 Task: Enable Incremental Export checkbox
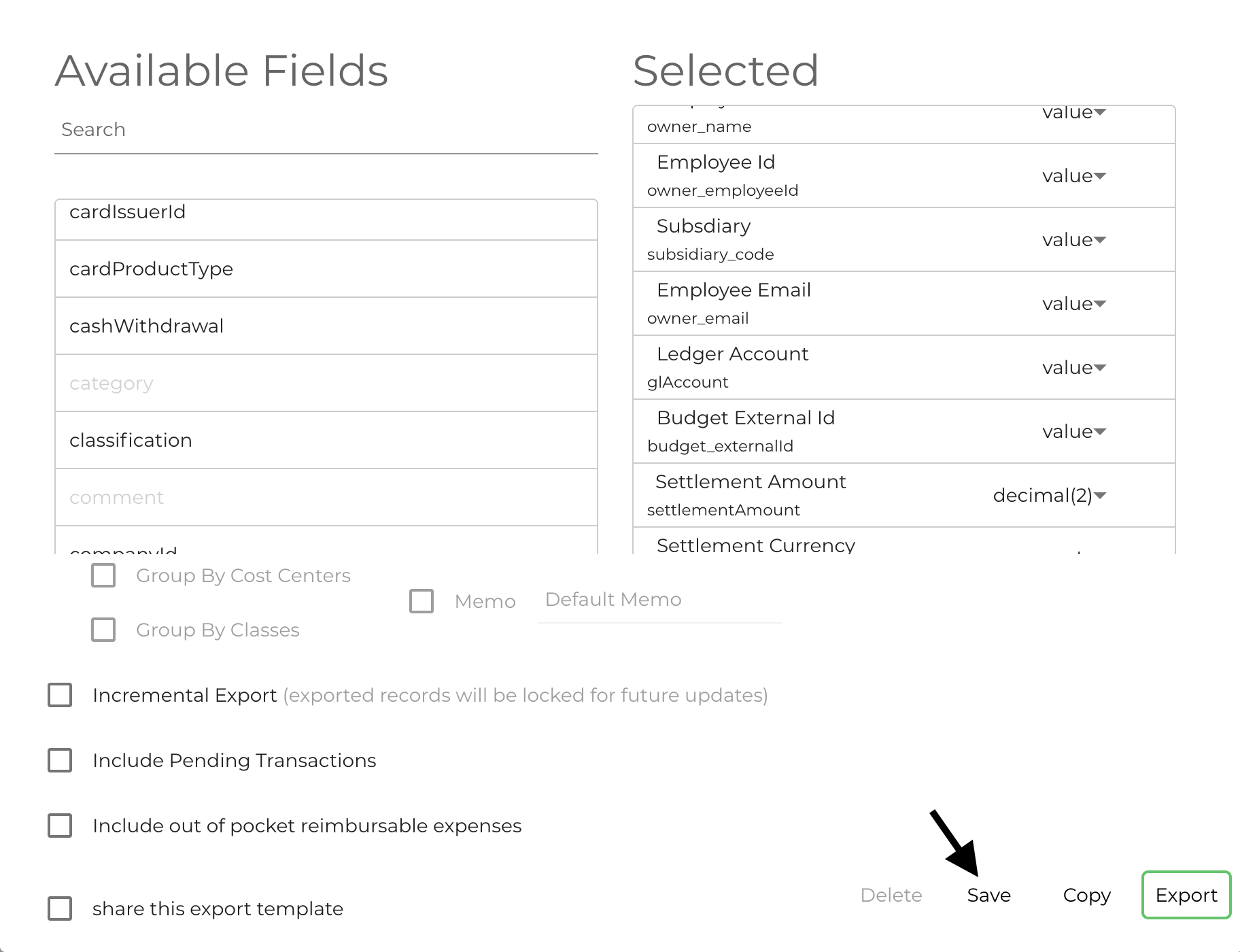(60, 695)
